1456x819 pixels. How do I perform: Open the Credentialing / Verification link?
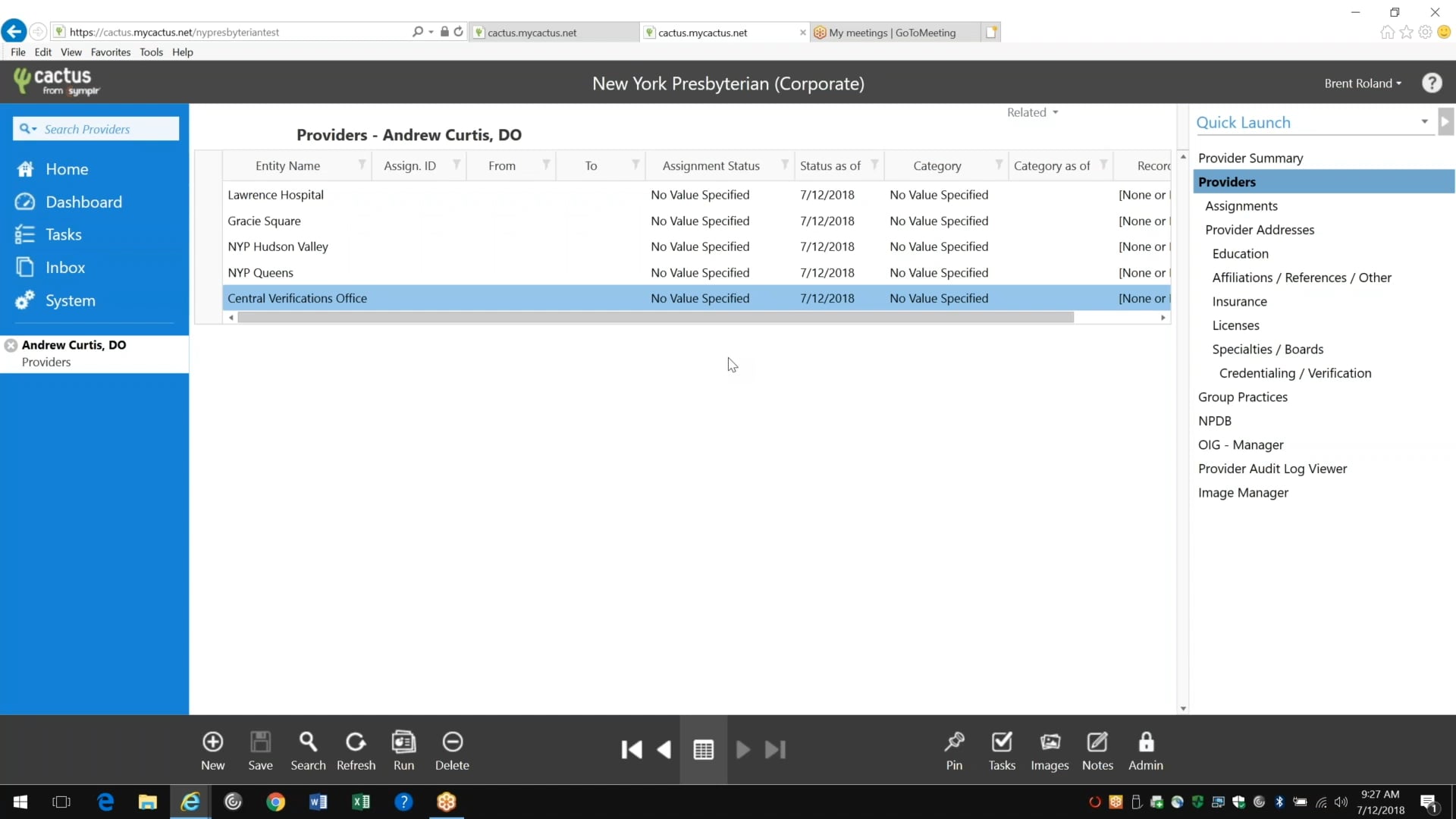pos(1294,373)
